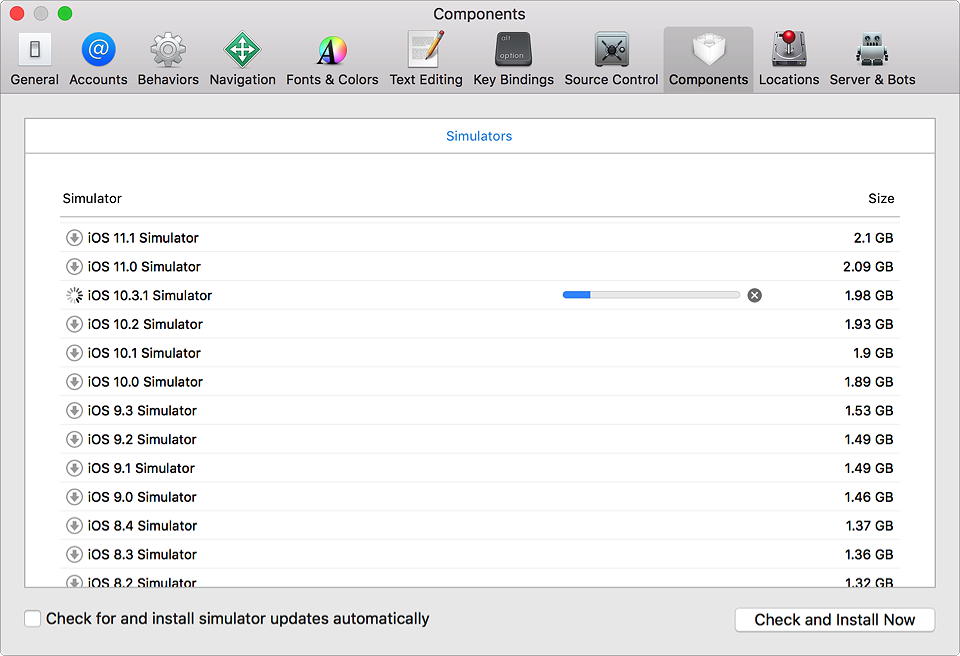
Task: Open the Locations preferences pane
Action: [789, 59]
